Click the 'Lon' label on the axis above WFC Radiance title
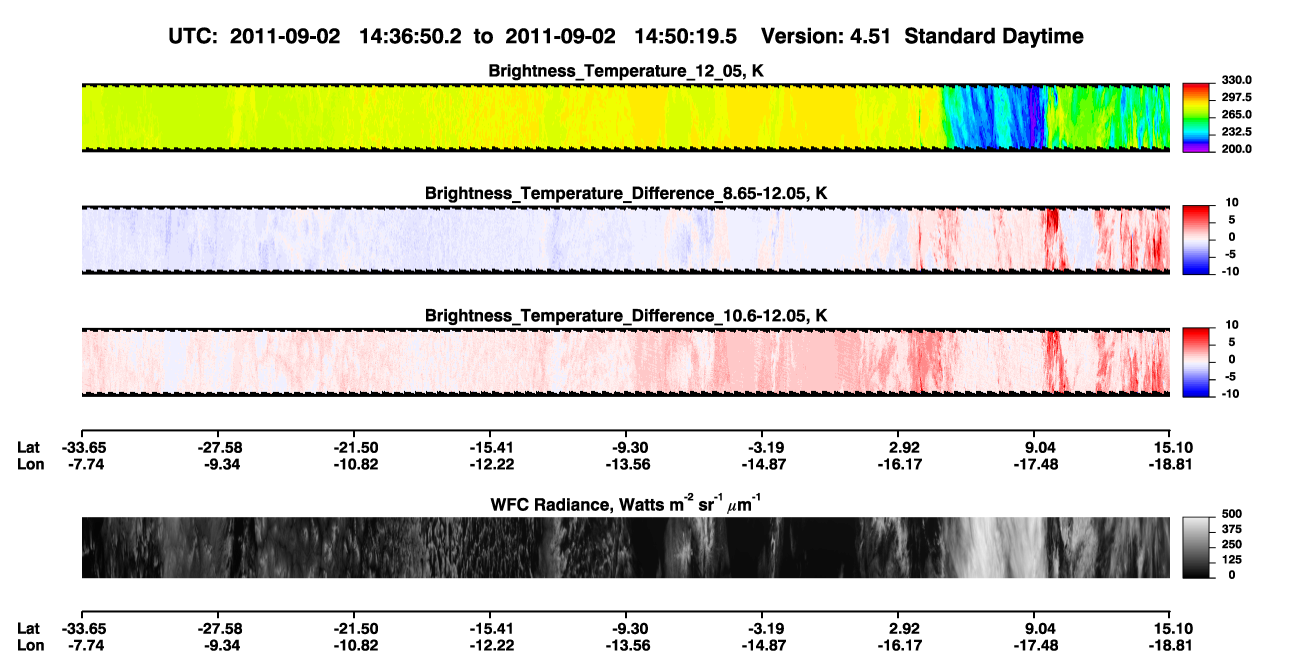Viewport: 1300px width, 667px height. tap(30, 464)
